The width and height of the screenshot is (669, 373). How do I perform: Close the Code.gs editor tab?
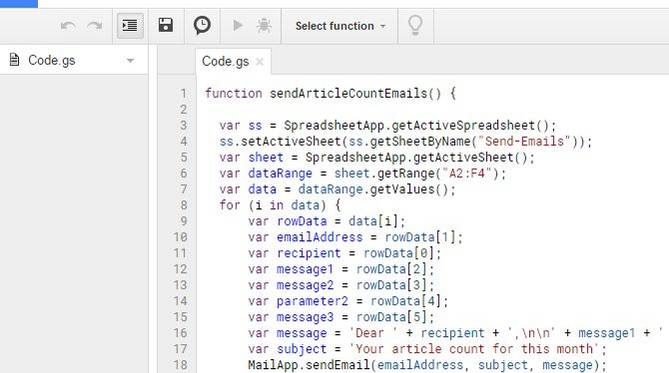point(259,62)
